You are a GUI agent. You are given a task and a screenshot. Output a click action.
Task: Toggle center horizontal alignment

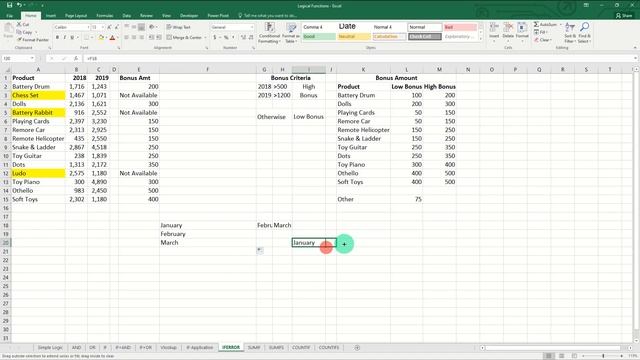[x=134, y=38]
